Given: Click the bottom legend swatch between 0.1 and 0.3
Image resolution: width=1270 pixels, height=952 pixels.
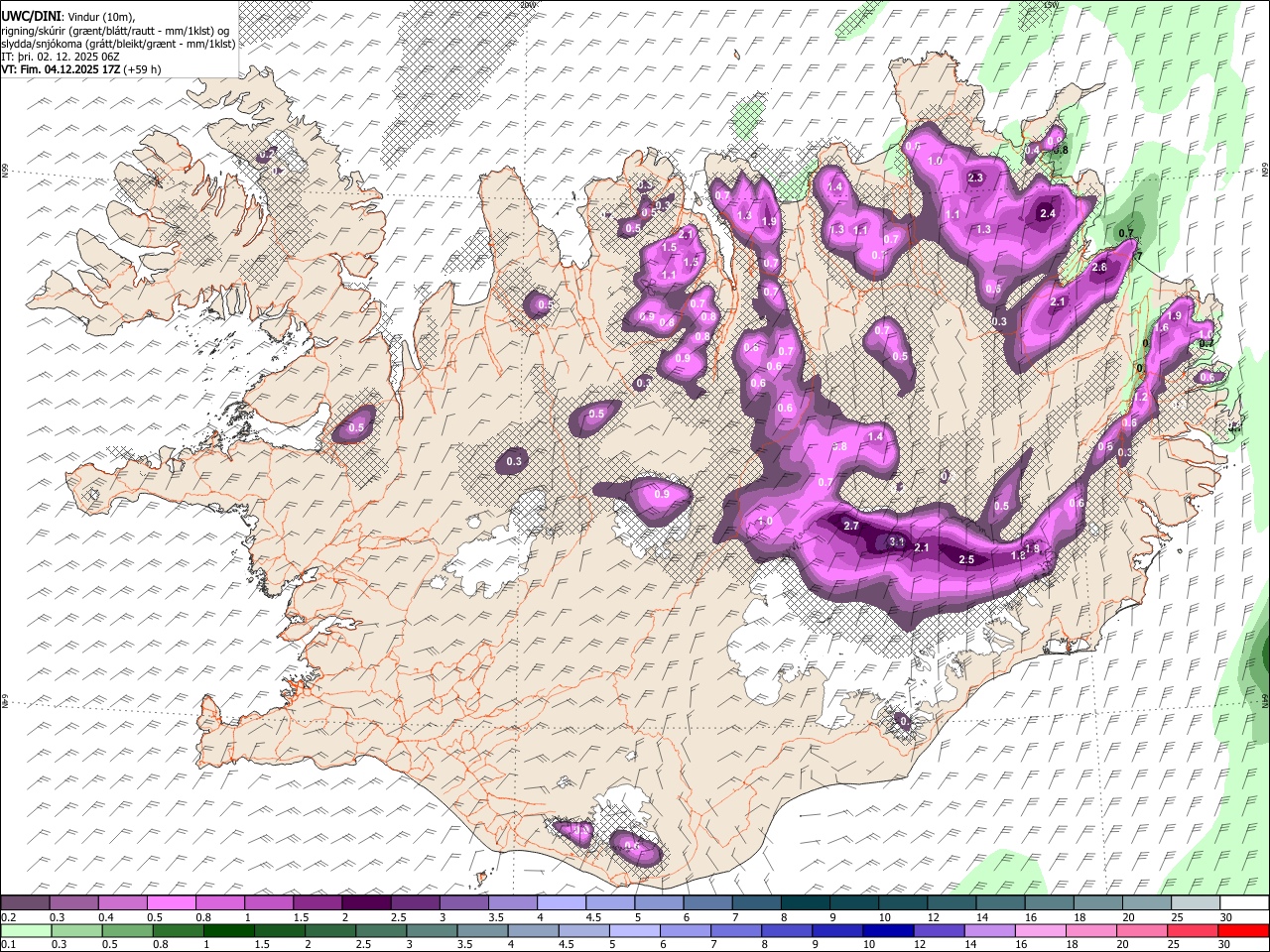Looking at the screenshot, I should [x=25, y=930].
